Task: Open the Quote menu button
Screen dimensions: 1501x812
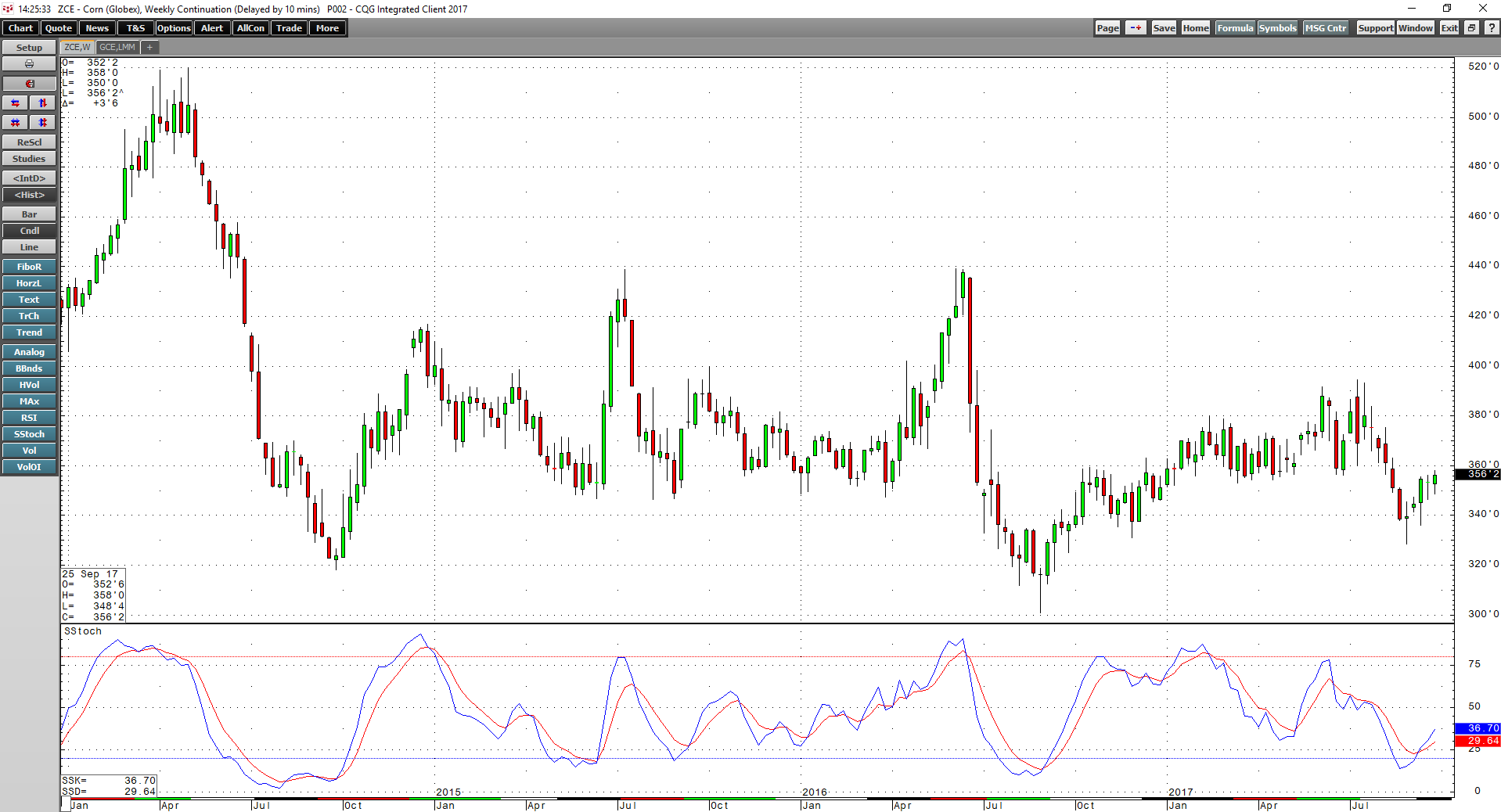Action: click(x=59, y=28)
